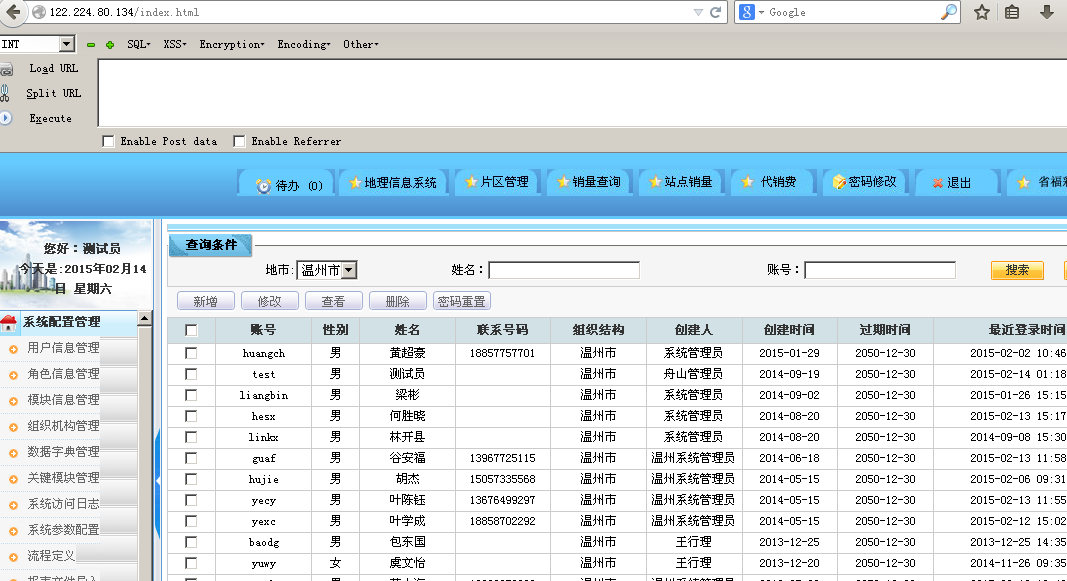Open 模块信息管理 in sidebar
The width and height of the screenshot is (1067, 581).
point(63,399)
